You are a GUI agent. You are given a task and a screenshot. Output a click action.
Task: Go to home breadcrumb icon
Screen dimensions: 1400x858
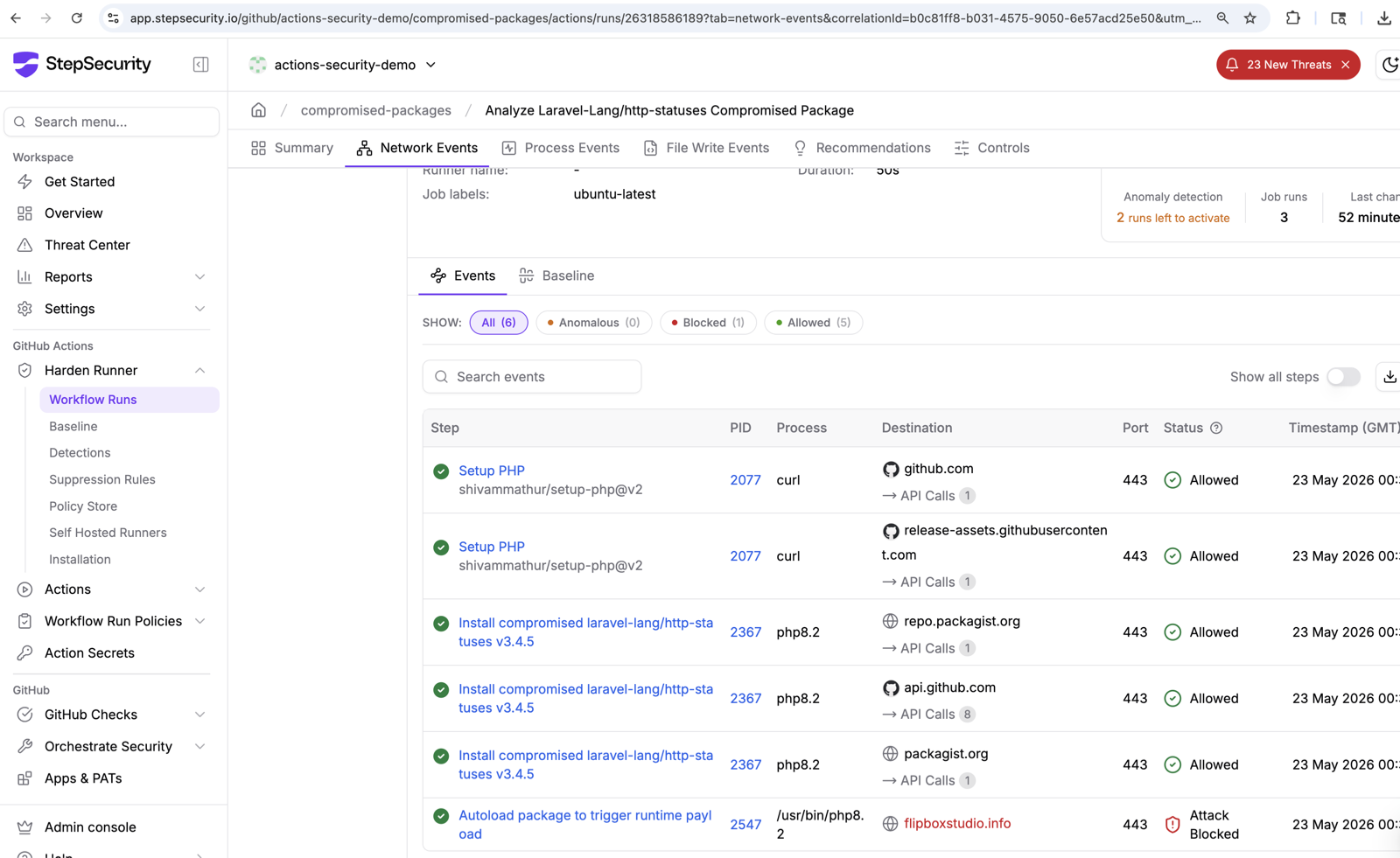(258, 110)
